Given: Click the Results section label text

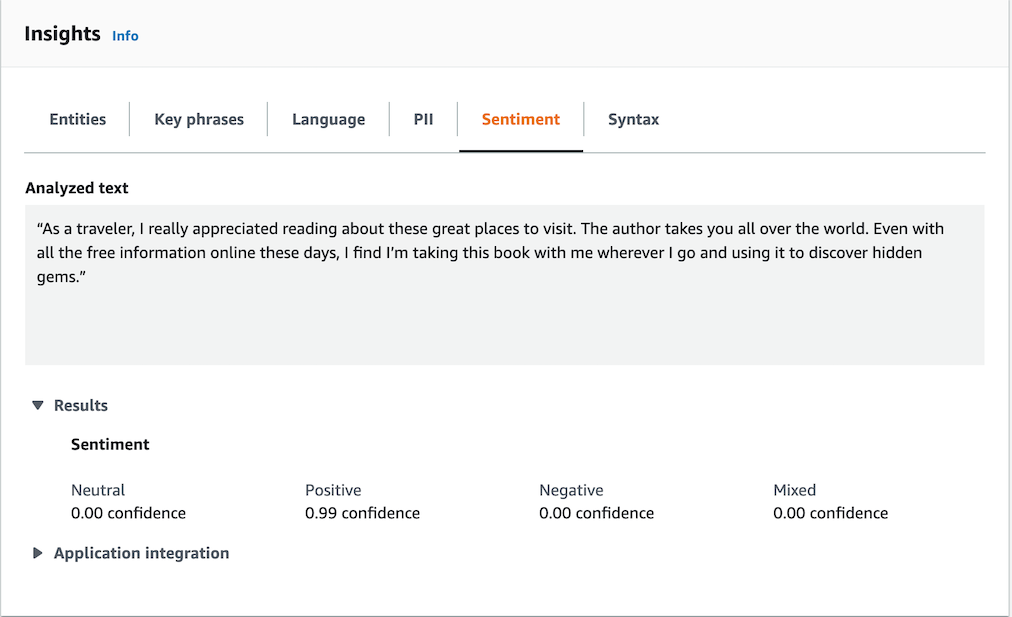Looking at the screenshot, I should coord(81,406).
